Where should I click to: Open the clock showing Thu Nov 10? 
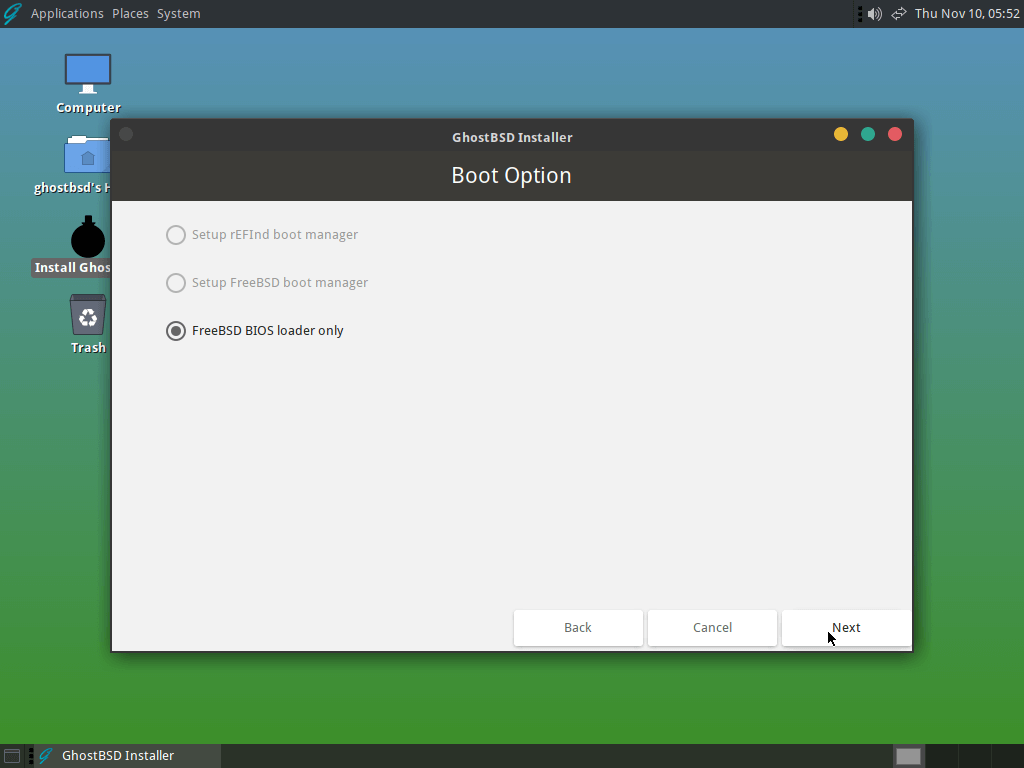[x=967, y=14]
